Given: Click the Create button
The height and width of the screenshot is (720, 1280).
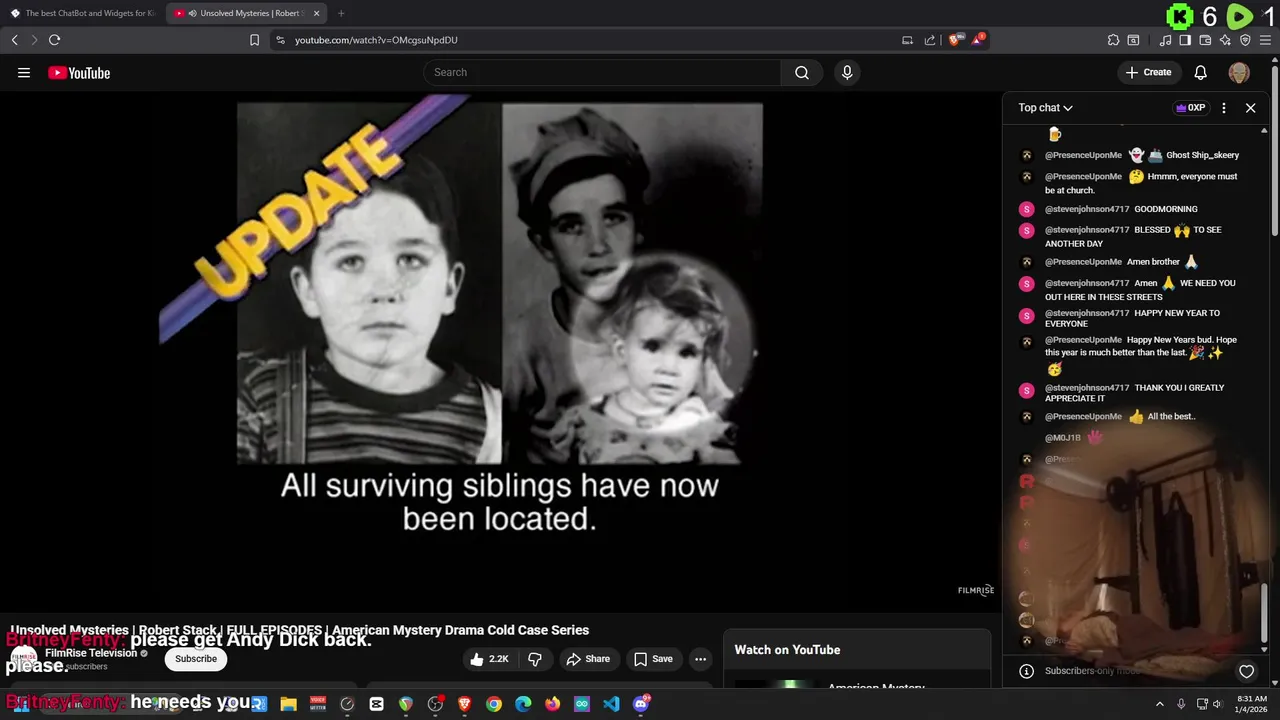Looking at the screenshot, I should pos(1148,72).
